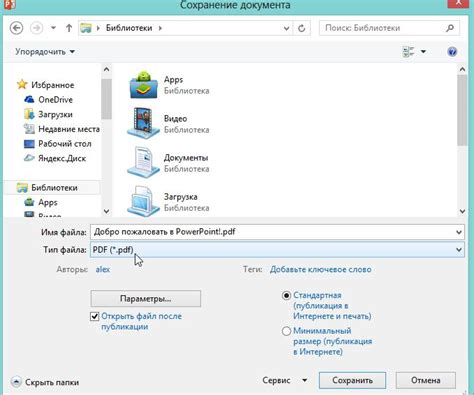Click Скрыть папки to collapse the browser
The image size is (474, 395).
click(46, 382)
